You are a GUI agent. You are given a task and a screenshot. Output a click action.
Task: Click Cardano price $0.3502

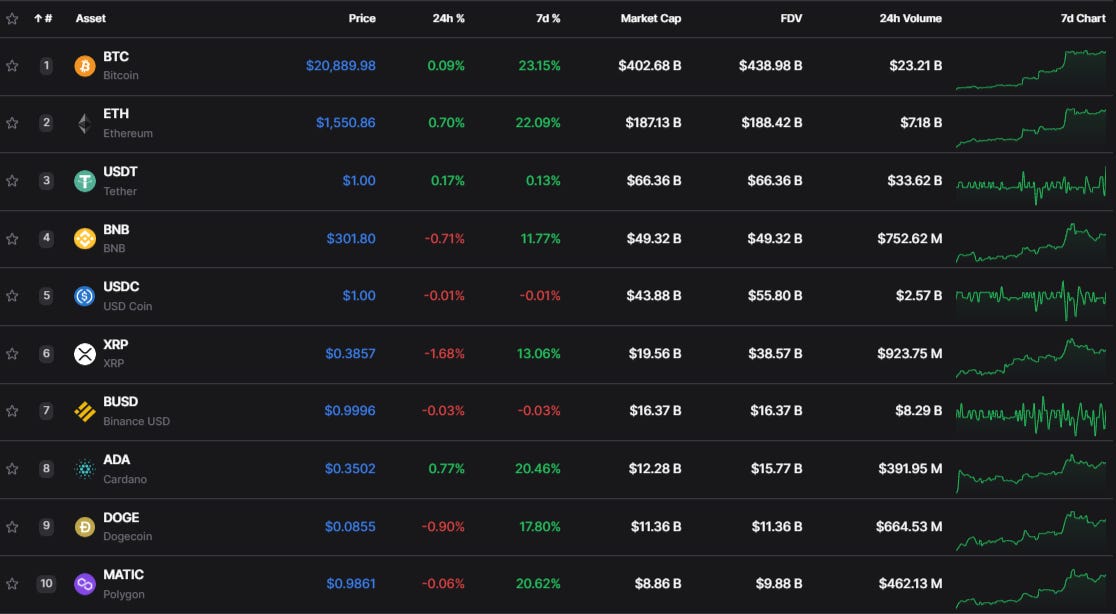pos(350,469)
